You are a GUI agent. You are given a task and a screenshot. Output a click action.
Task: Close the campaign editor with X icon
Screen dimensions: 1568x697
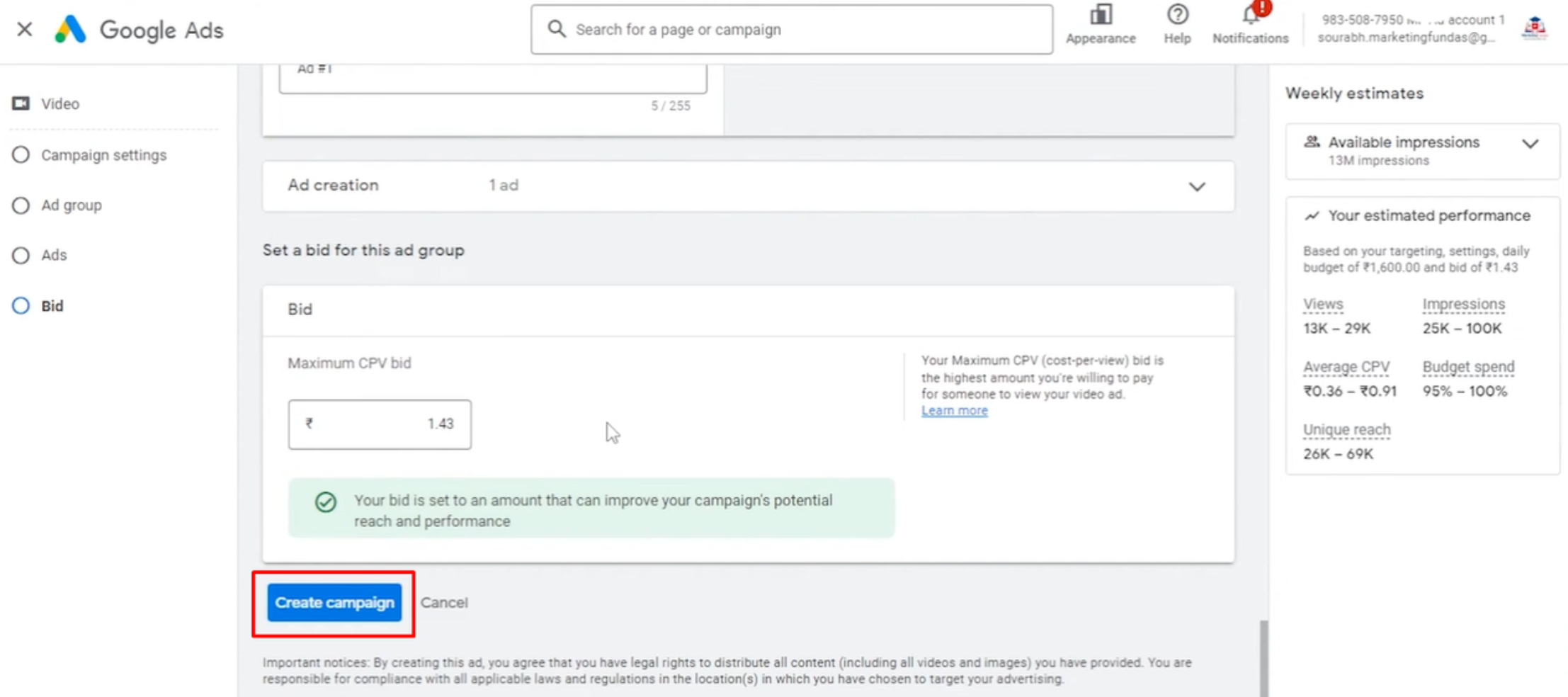click(25, 30)
